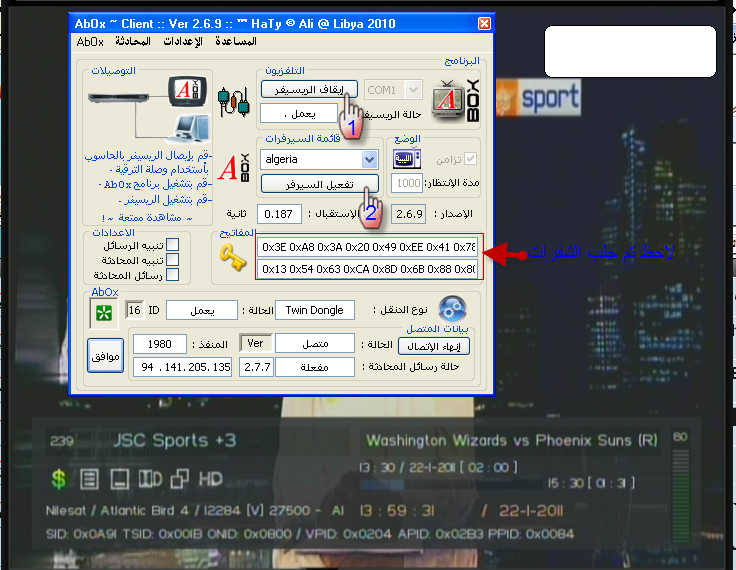The width and height of the screenshot is (736, 570).
Task: Click the wait time field showing 1000
Action: pyautogui.click(x=407, y=183)
